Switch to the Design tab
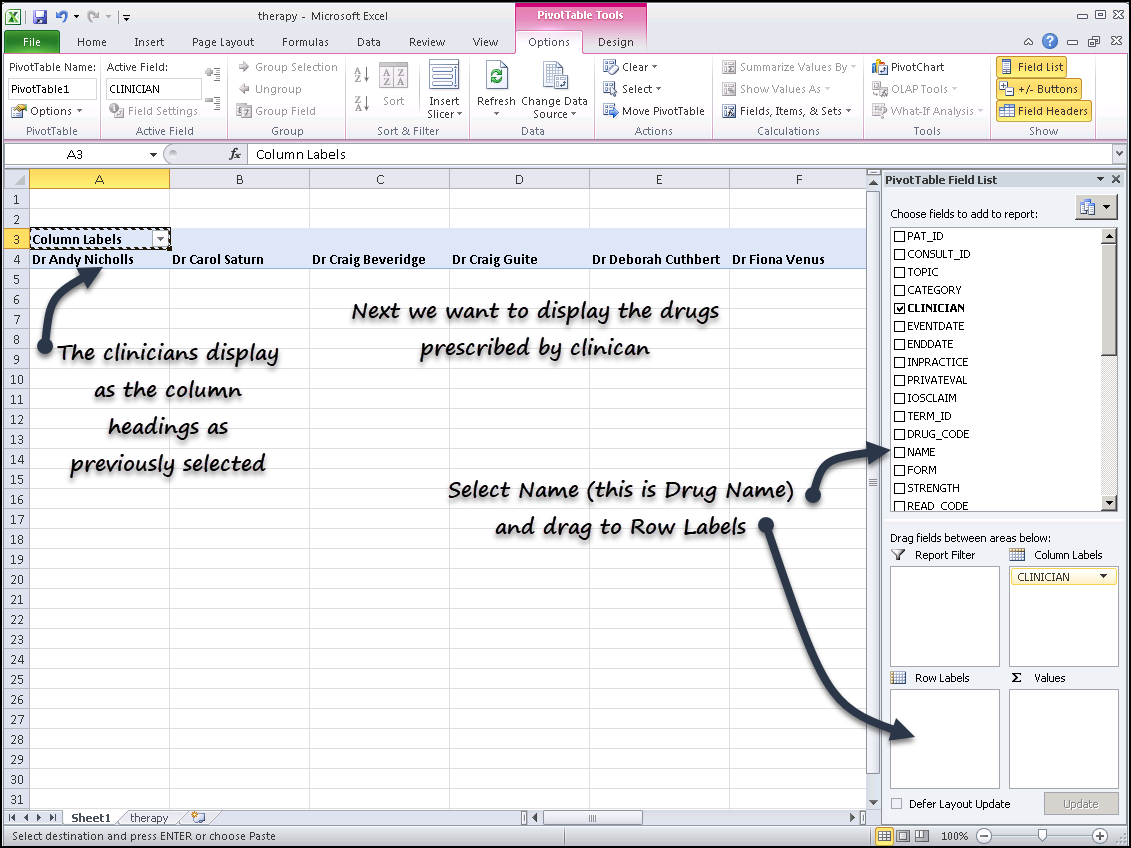The height and width of the screenshot is (848, 1131). (x=615, y=42)
